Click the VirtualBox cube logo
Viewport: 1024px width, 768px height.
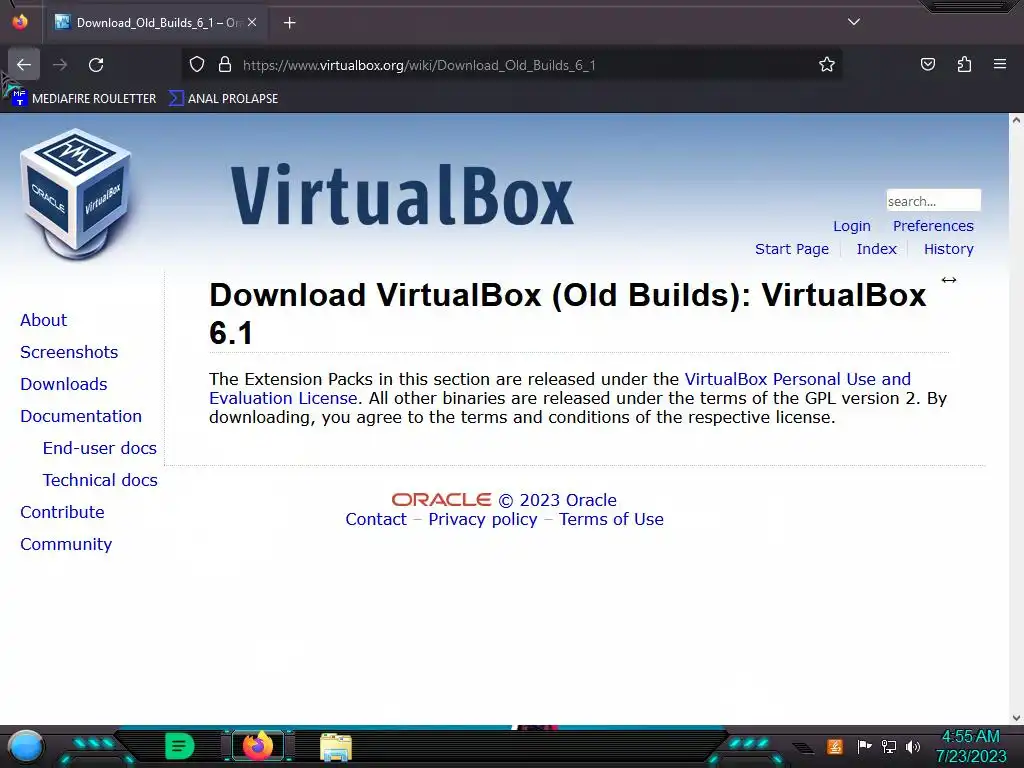pos(76,194)
